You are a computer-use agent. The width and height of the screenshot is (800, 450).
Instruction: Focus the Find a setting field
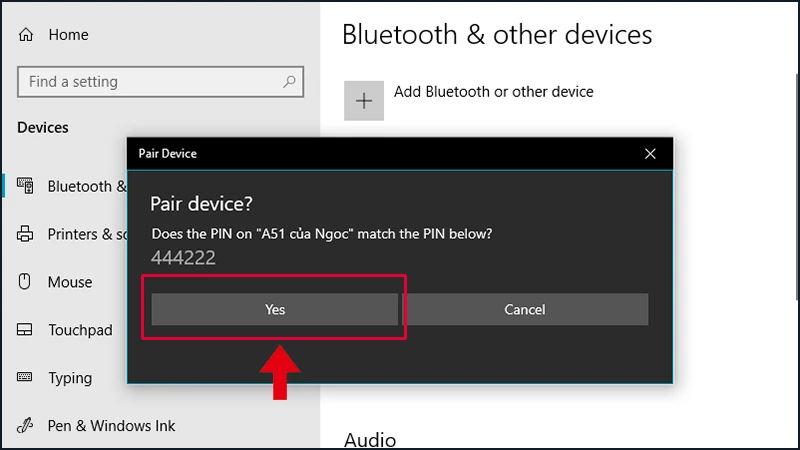click(150, 81)
